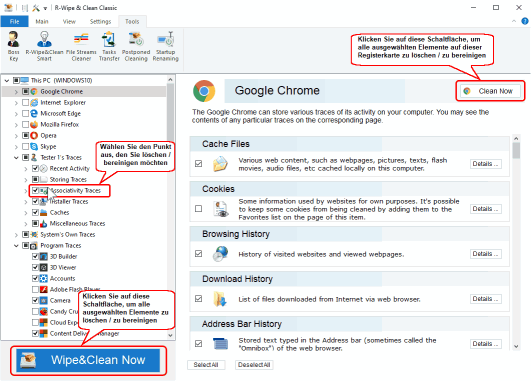Expand the Mozilla Firefox node
The width and height of the screenshot is (531, 381).
pyautogui.click(x=16, y=125)
